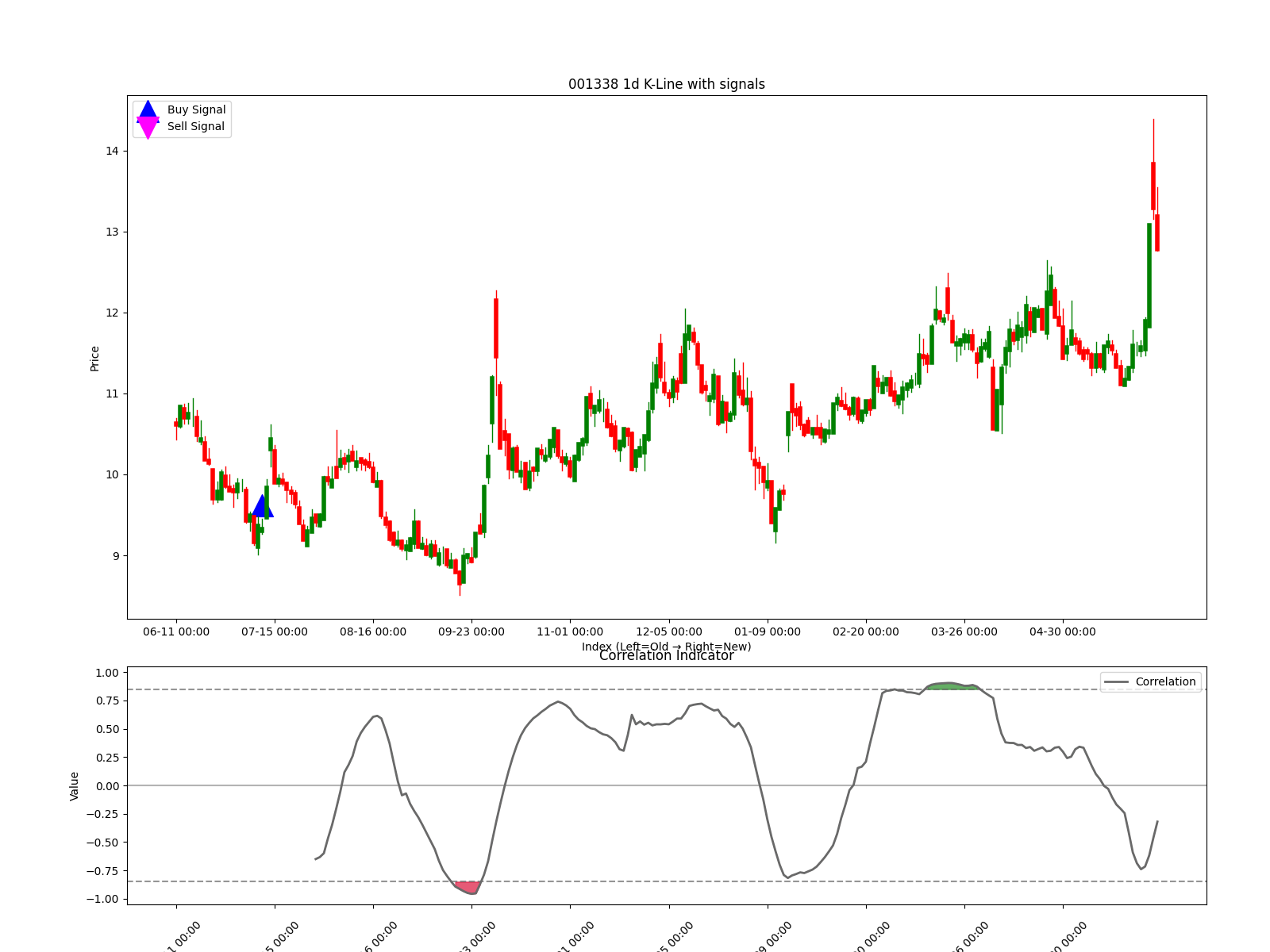Click the price tick label 10
Viewport: 1270px width, 952px height.
pyautogui.click(x=112, y=474)
